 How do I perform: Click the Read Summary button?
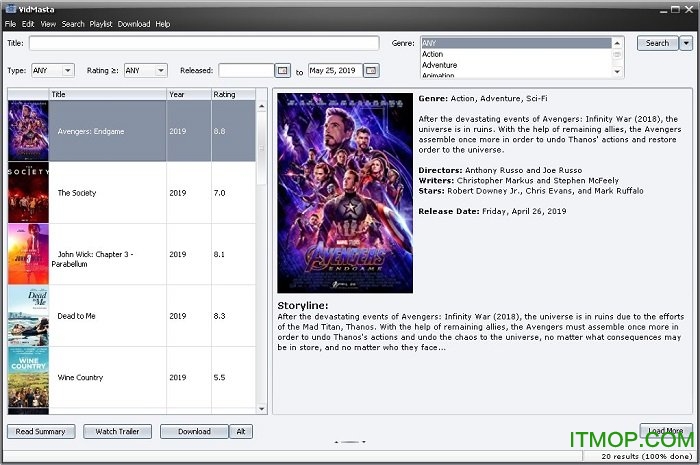(x=41, y=432)
